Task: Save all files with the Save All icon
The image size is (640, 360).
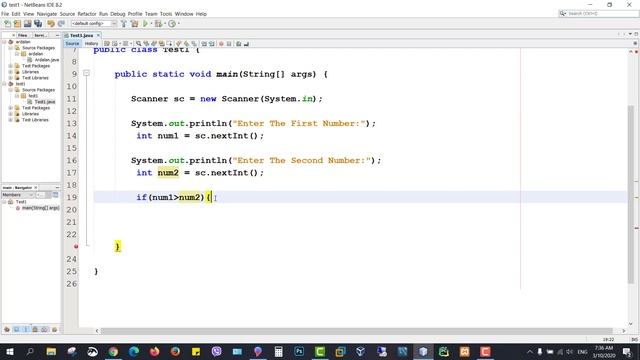Action: pyautogui.click(x=38, y=24)
